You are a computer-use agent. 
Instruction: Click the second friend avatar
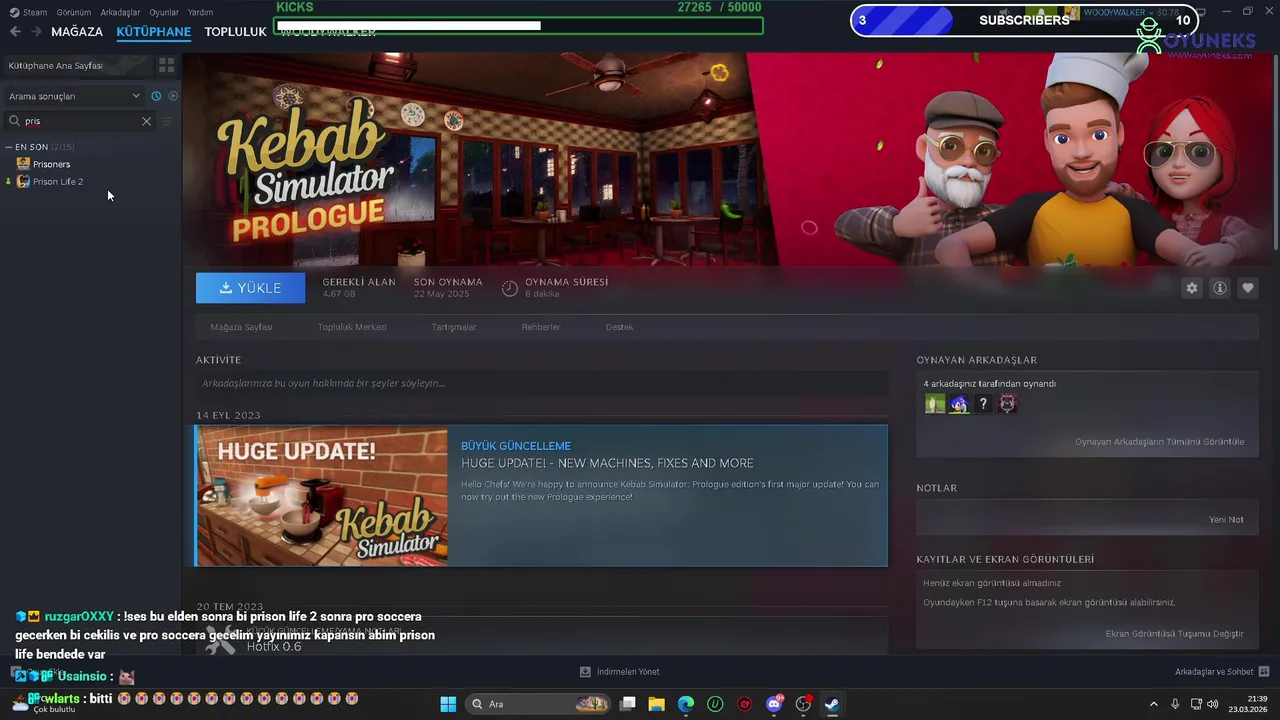pos(959,404)
